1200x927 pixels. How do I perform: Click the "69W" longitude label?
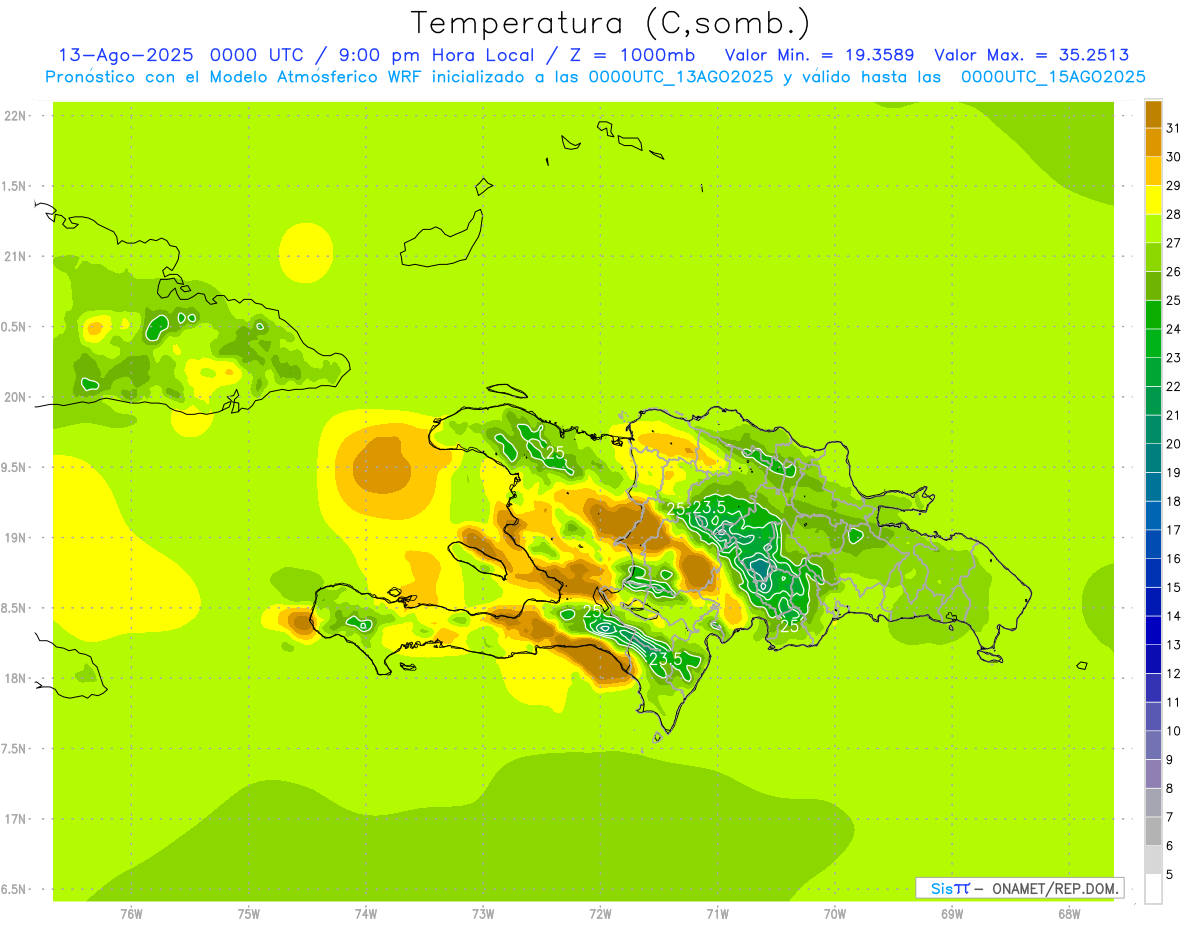point(952,914)
